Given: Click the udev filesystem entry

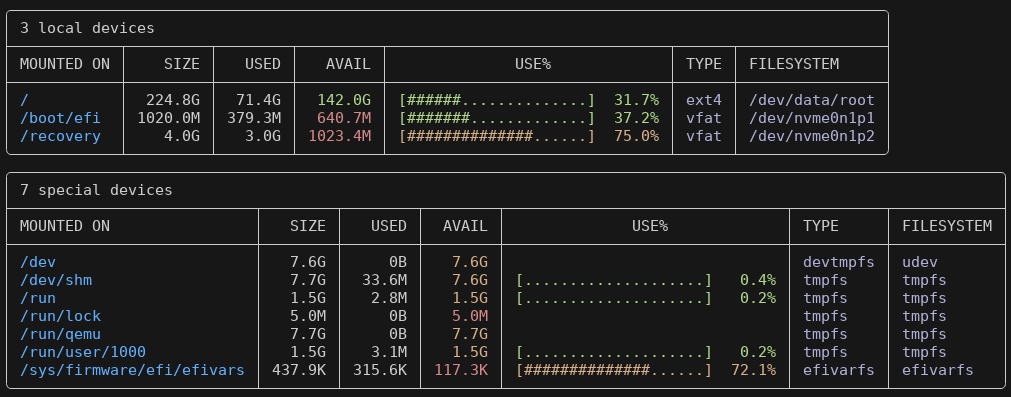Looking at the screenshot, I should click(x=919, y=262).
